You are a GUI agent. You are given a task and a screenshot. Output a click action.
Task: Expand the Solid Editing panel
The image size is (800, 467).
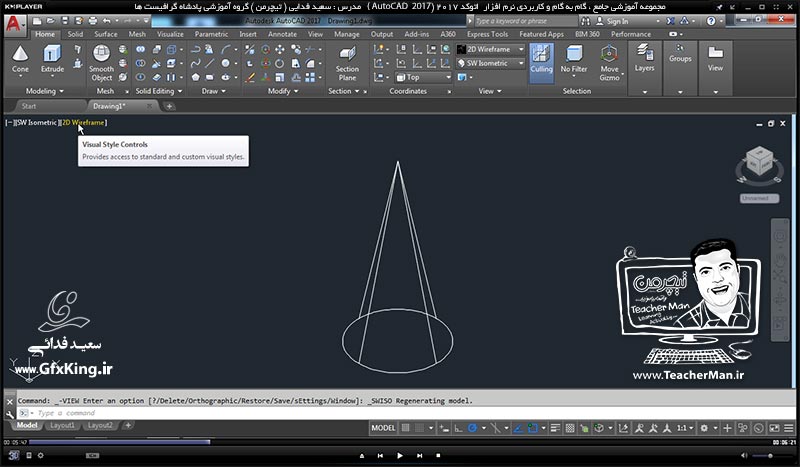pos(158,91)
